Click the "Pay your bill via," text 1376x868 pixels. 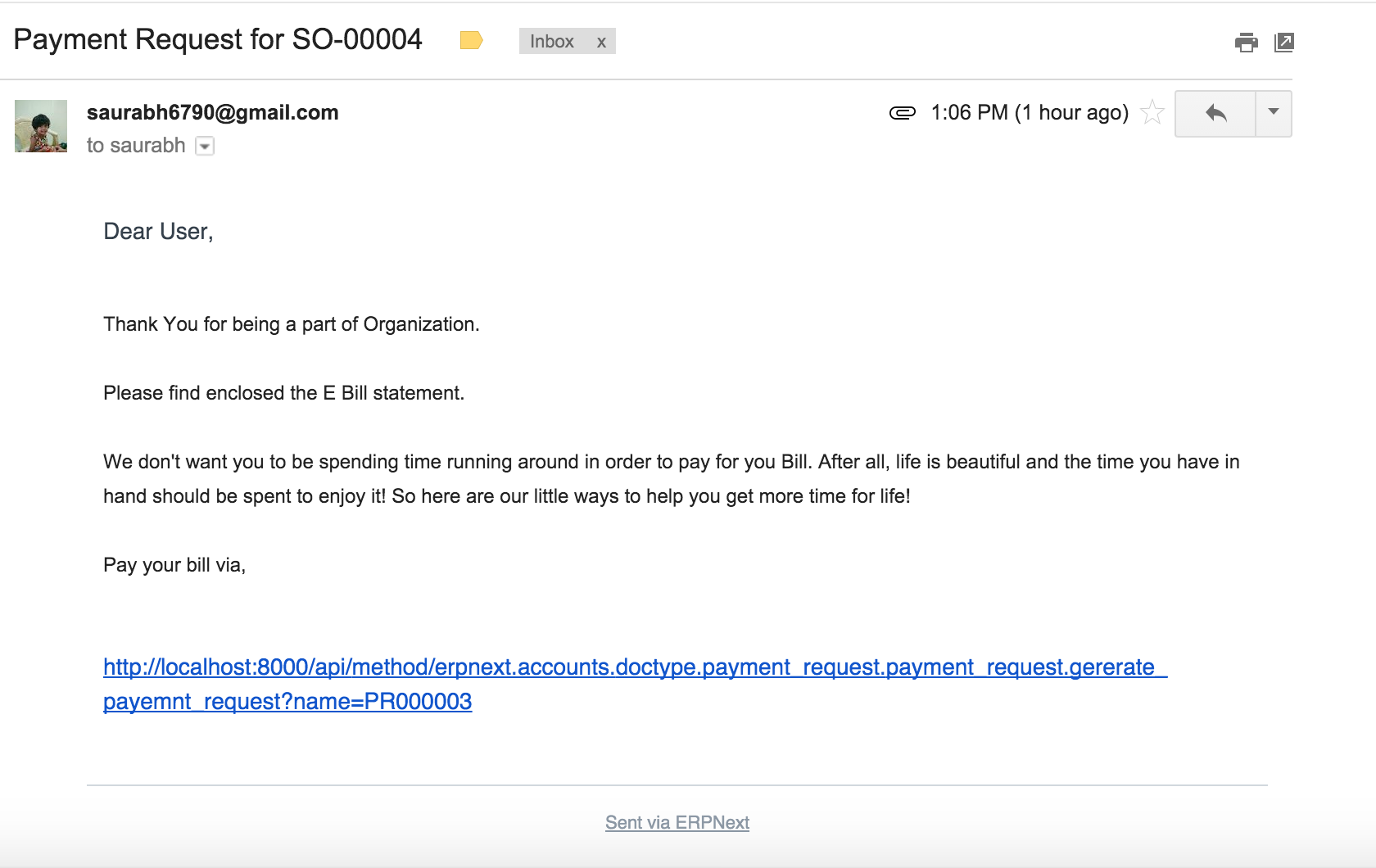tap(174, 565)
